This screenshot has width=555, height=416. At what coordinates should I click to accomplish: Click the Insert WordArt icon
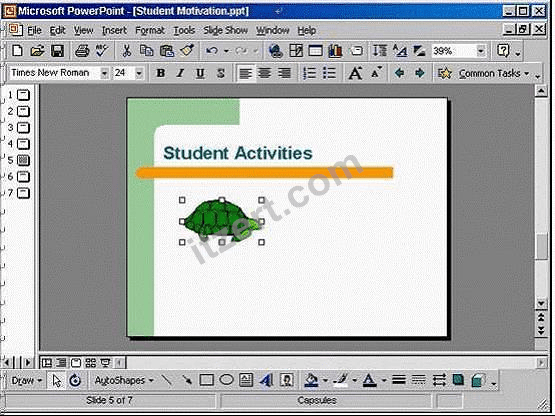(x=266, y=380)
